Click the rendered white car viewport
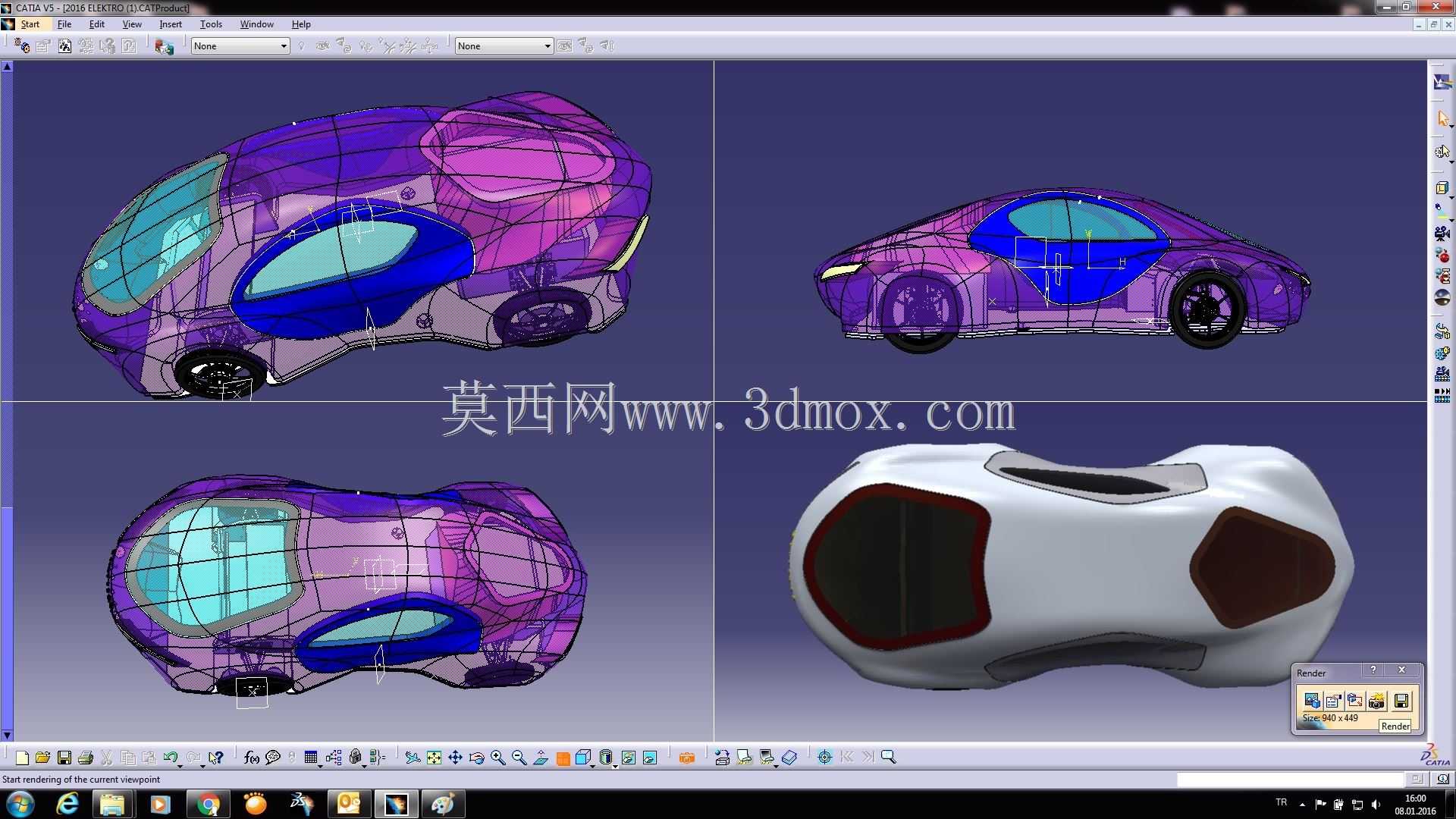This screenshot has width=1456, height=819. point(1071,571)
